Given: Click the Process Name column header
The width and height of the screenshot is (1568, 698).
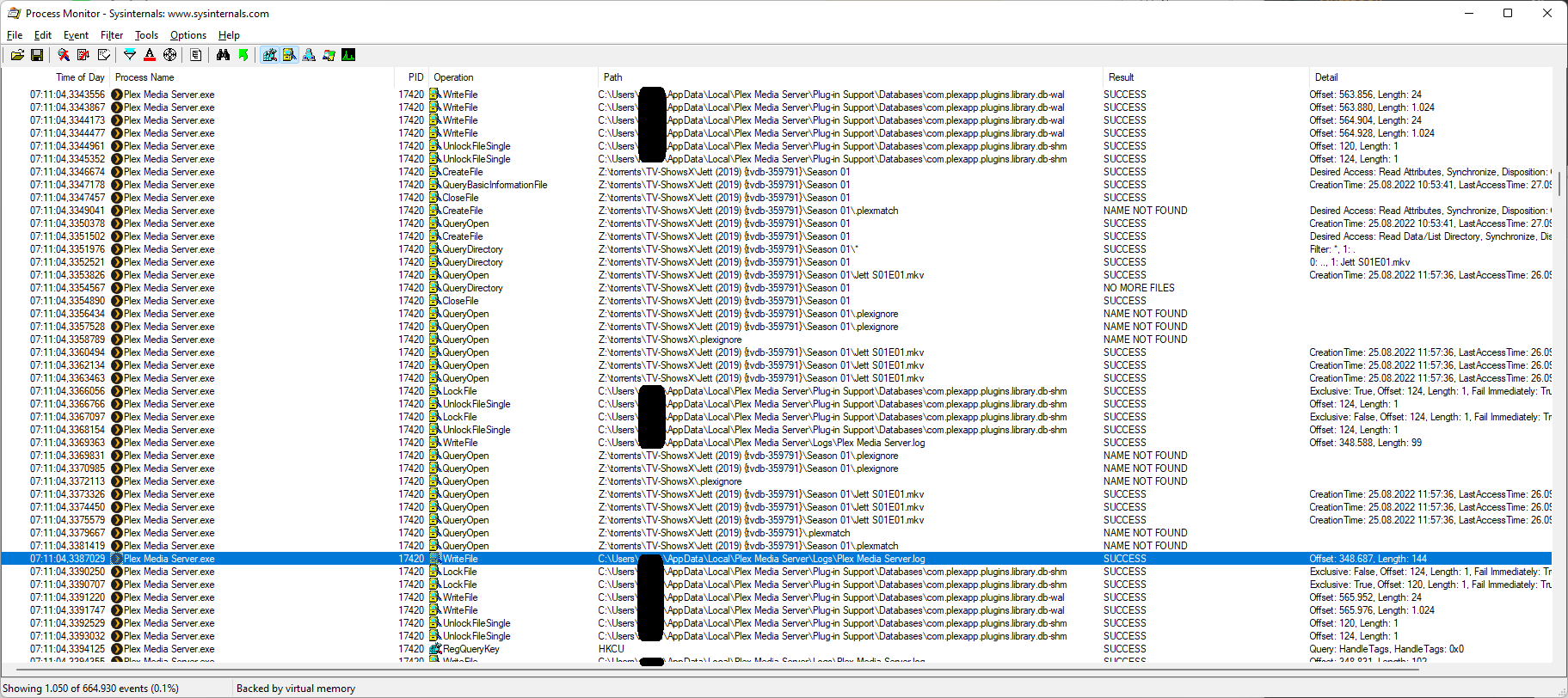Looking at the screenshot, I should 253,77.
